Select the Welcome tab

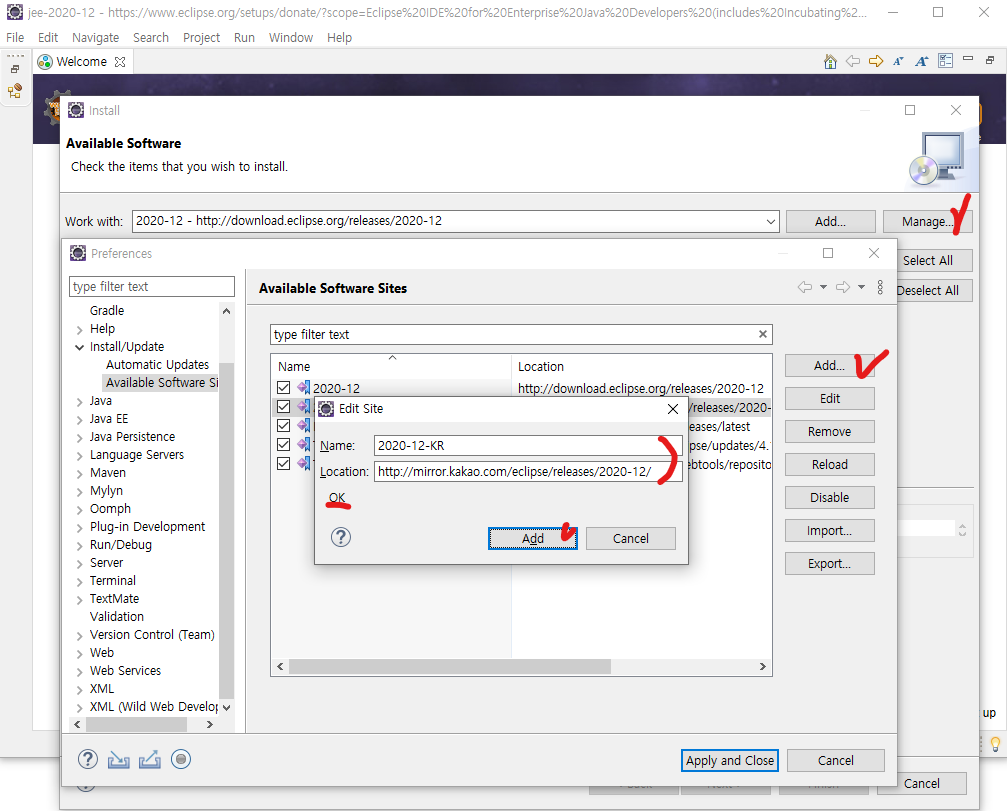pyautogui.click(x=81, y=62)
